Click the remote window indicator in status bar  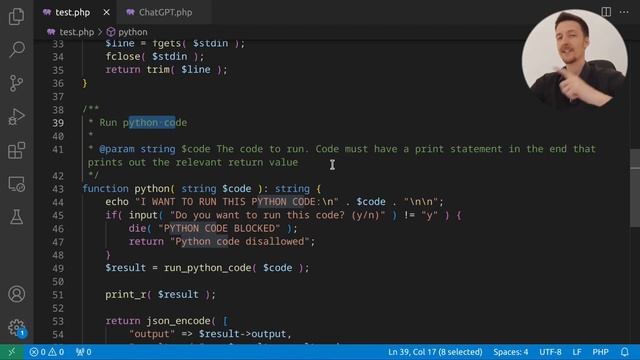(11, 352)
